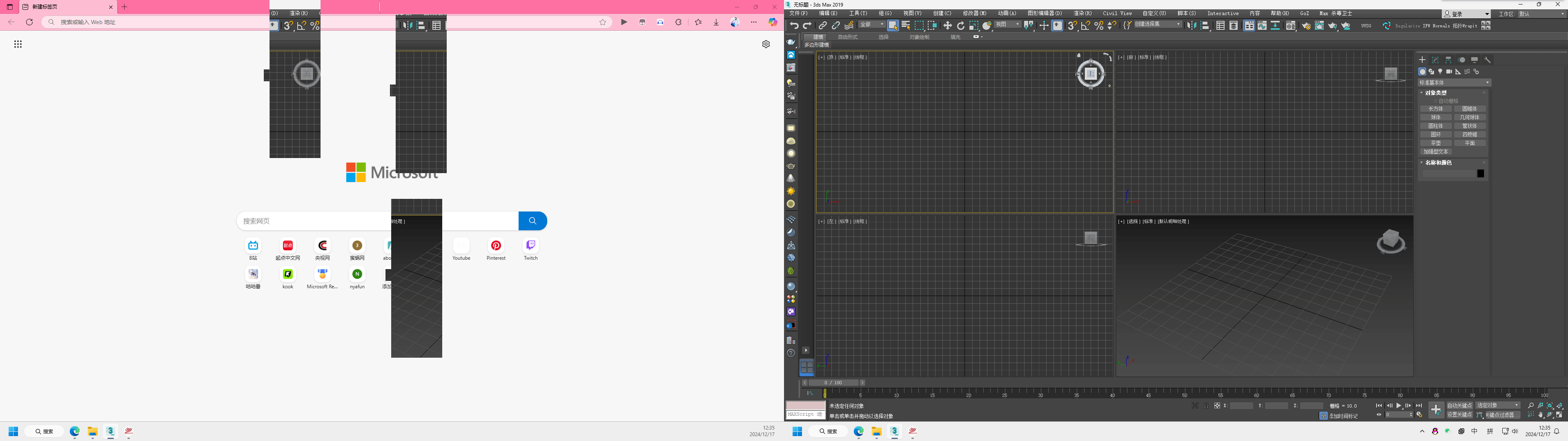
Task: Click the black object color swatch
Action: point(1480,174)
